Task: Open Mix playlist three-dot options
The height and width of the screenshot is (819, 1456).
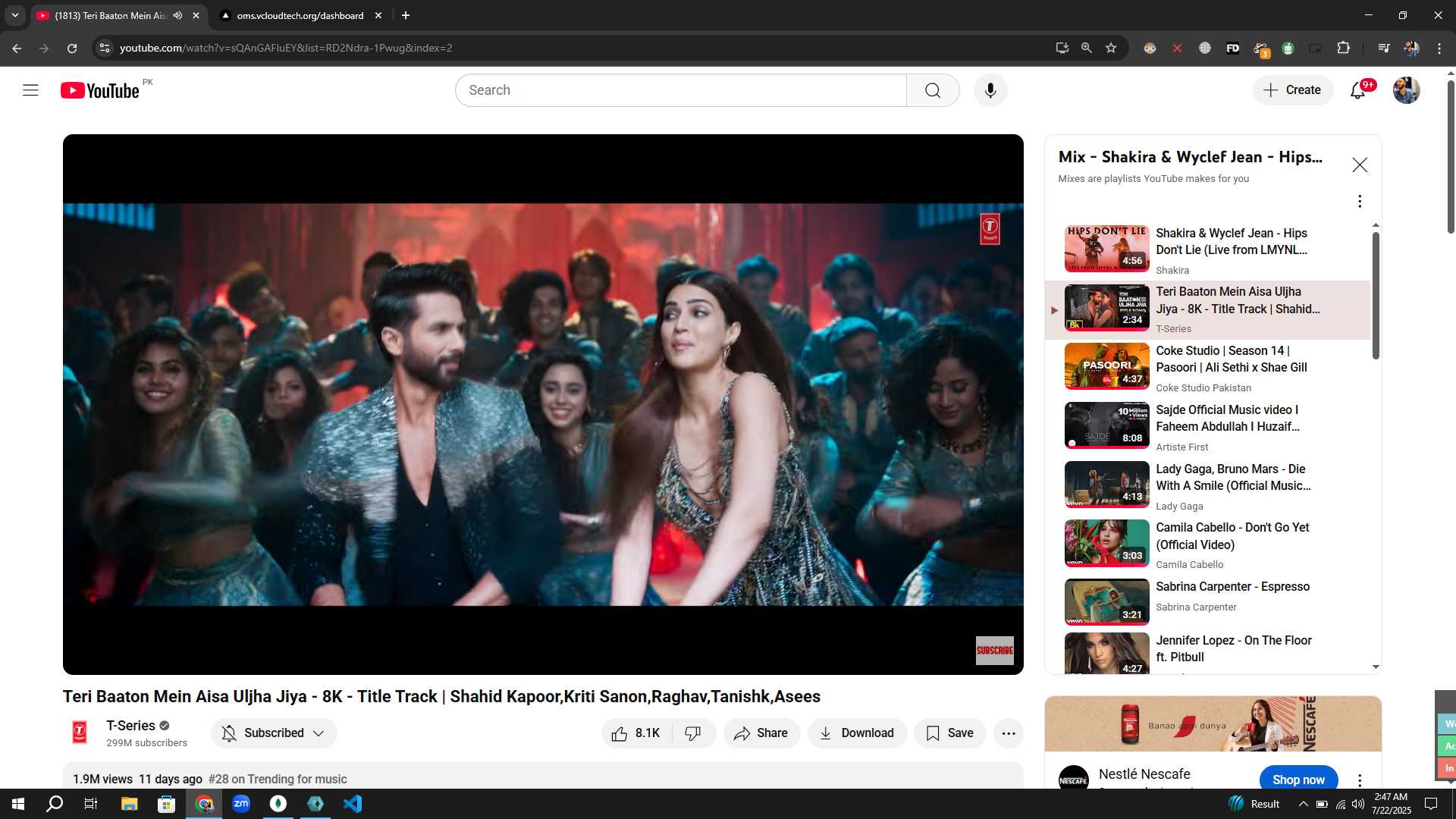Action: 1360,201
